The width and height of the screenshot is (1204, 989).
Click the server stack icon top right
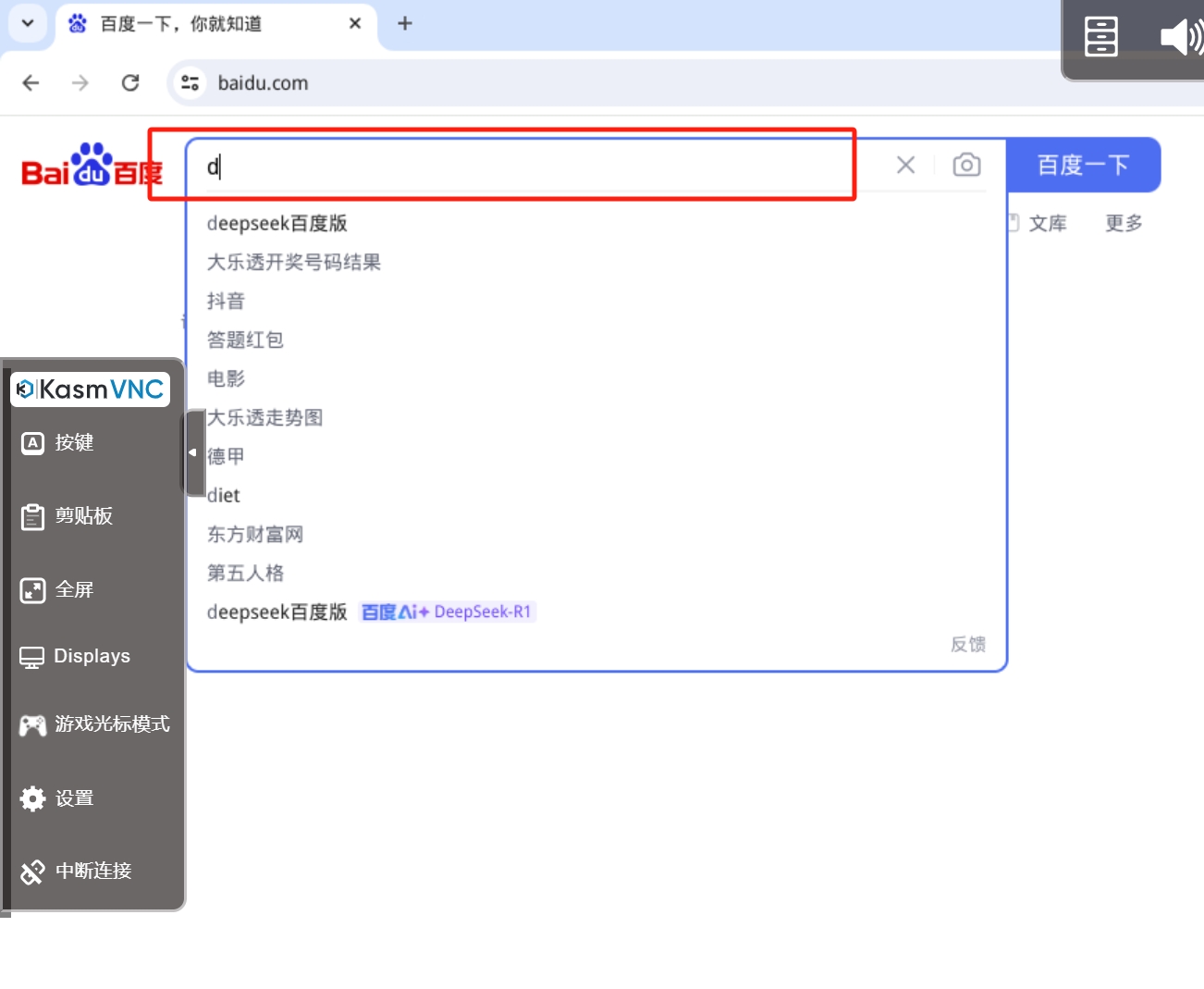(x=1100, y=37)
